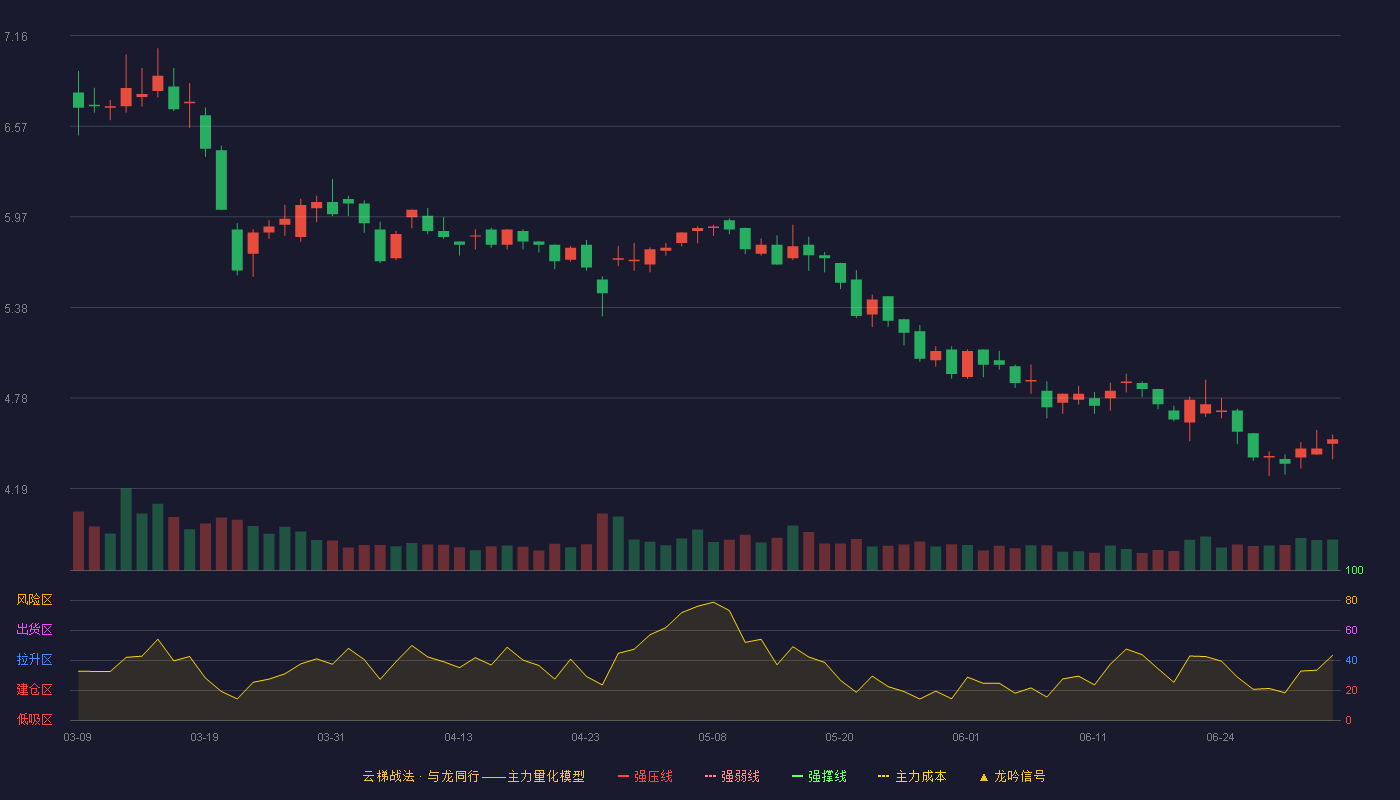The image size is (1400, 800).
Task: Click the 80 indicator scale value
Action: (x=1351, y=601)
